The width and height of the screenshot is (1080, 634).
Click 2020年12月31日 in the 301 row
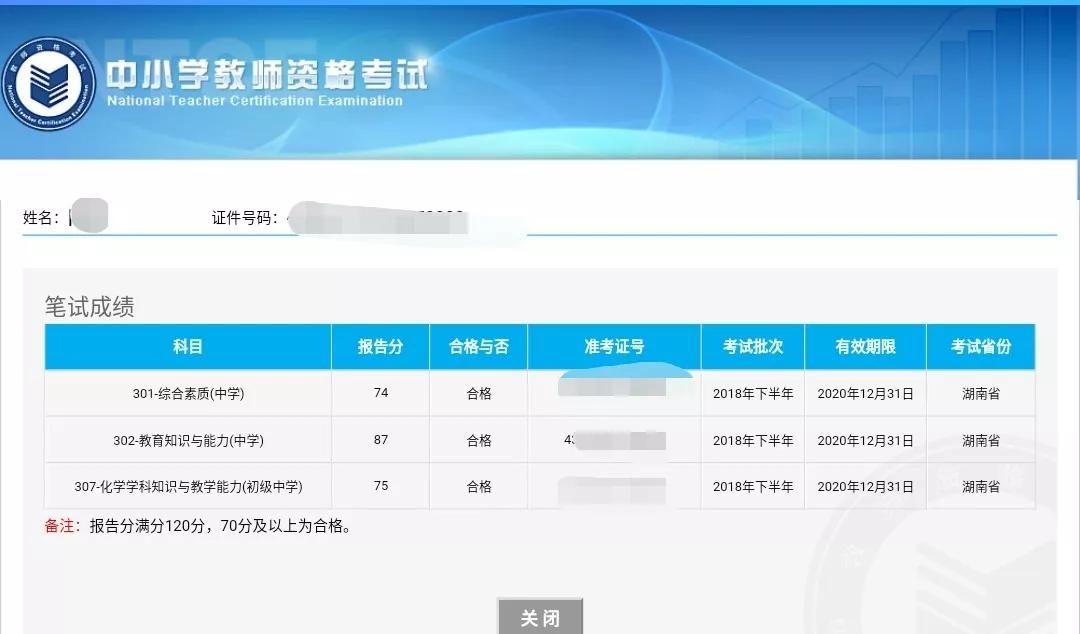(x=866, y=393)
